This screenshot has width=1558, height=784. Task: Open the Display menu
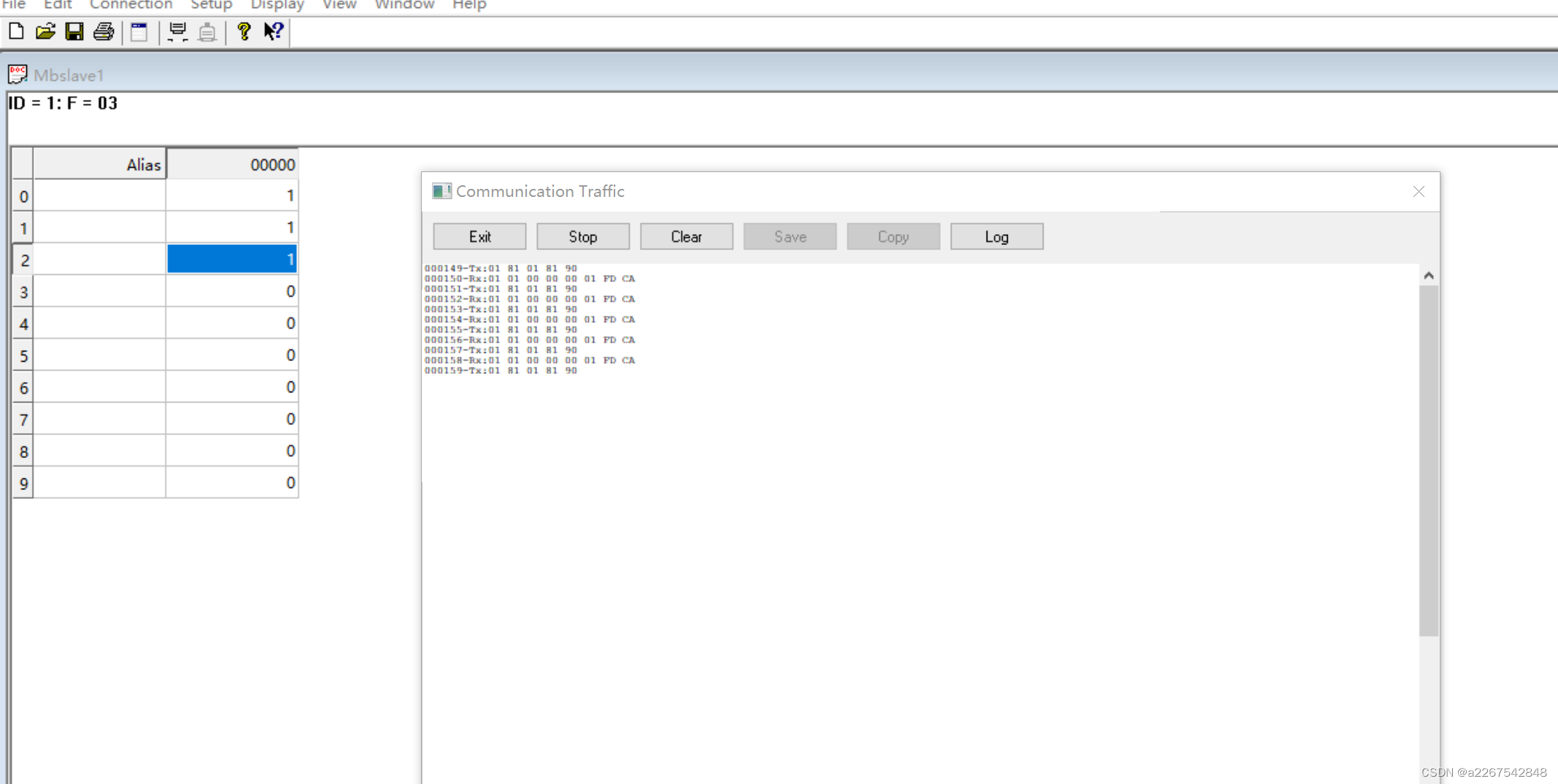point(277,5)
